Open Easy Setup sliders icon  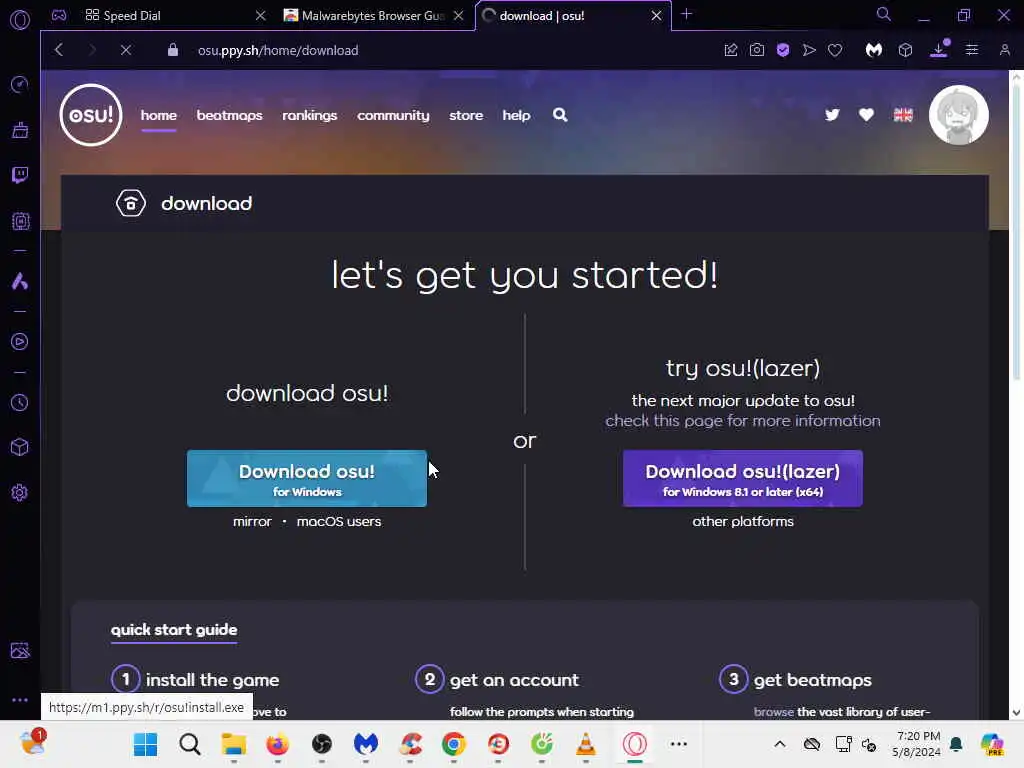pyautogui.click(x=972, y=50)
